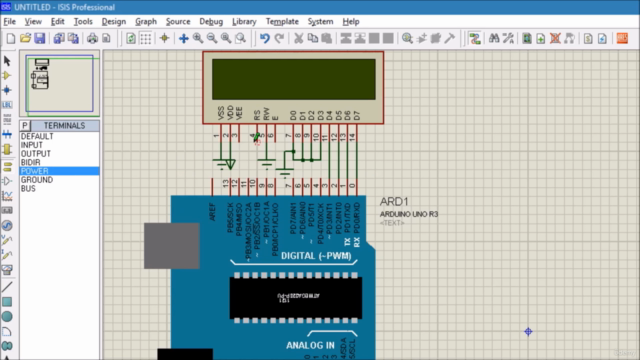Image resolution: width=640 pixels, height=360 pixels.
Task: Copy the selection to the clipboard
Action: click(x=313, y=38)
